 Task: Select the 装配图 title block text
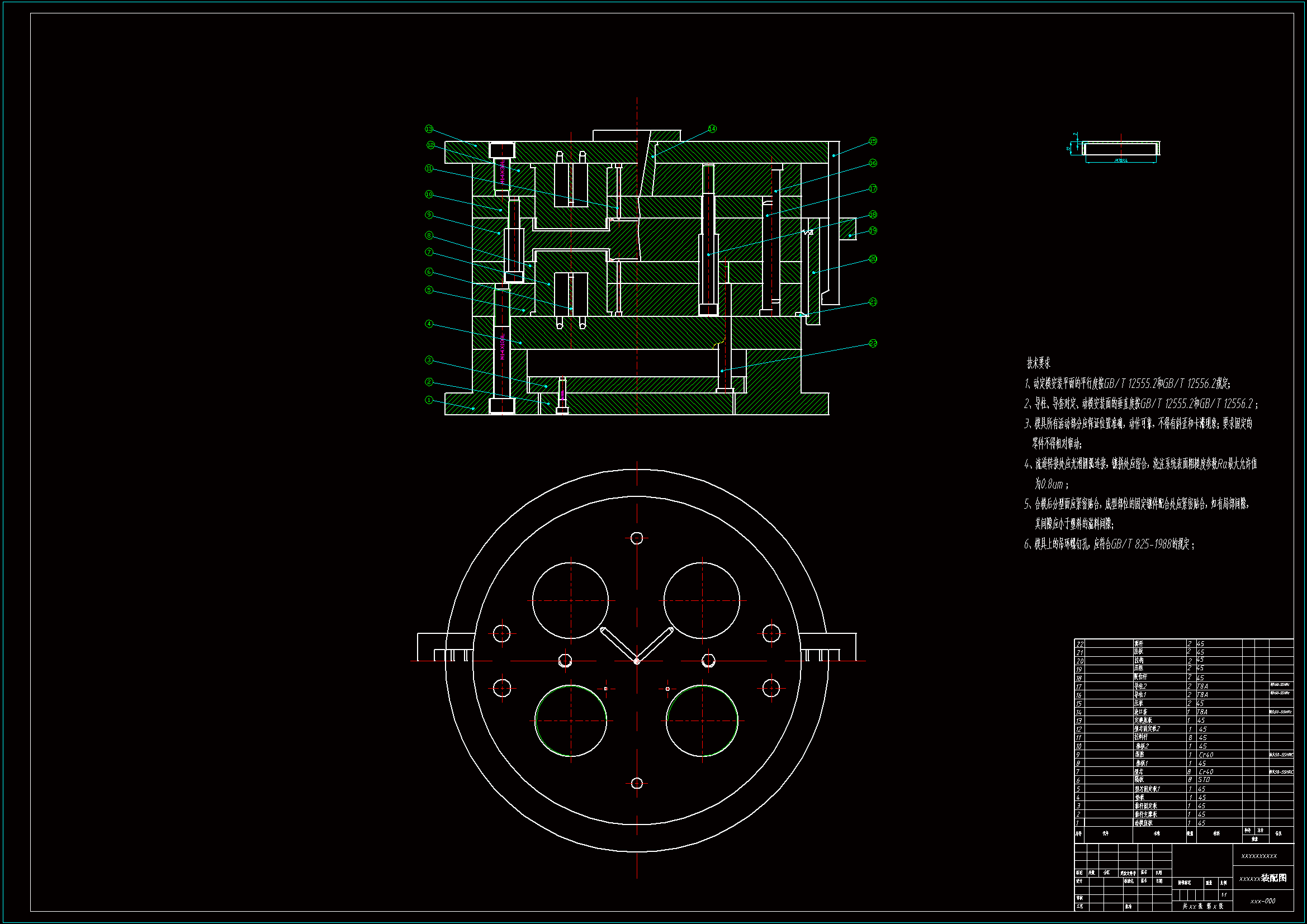[1273, 878]
